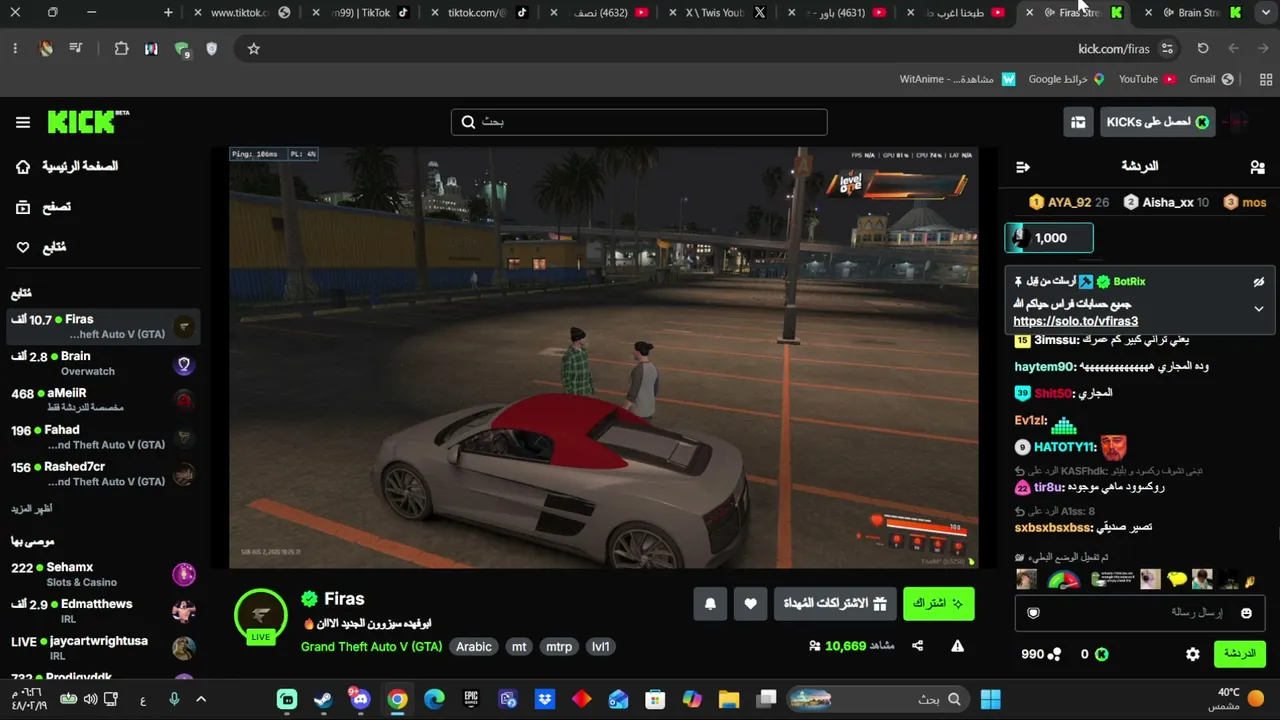Open recommended channel Sehamx
Image resolution: width=1280 pixels, height=720 pixels.
tap(103, 574)
